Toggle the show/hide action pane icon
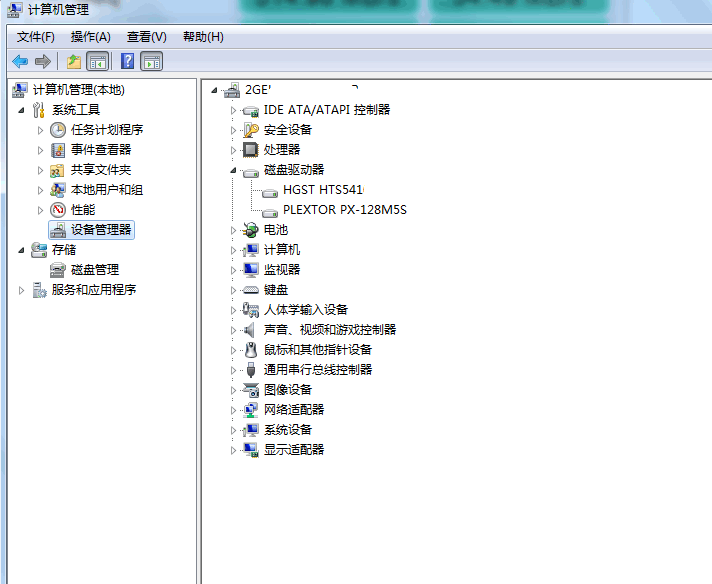The height and width of the screenshot is (584, 712). coord(152,61)
